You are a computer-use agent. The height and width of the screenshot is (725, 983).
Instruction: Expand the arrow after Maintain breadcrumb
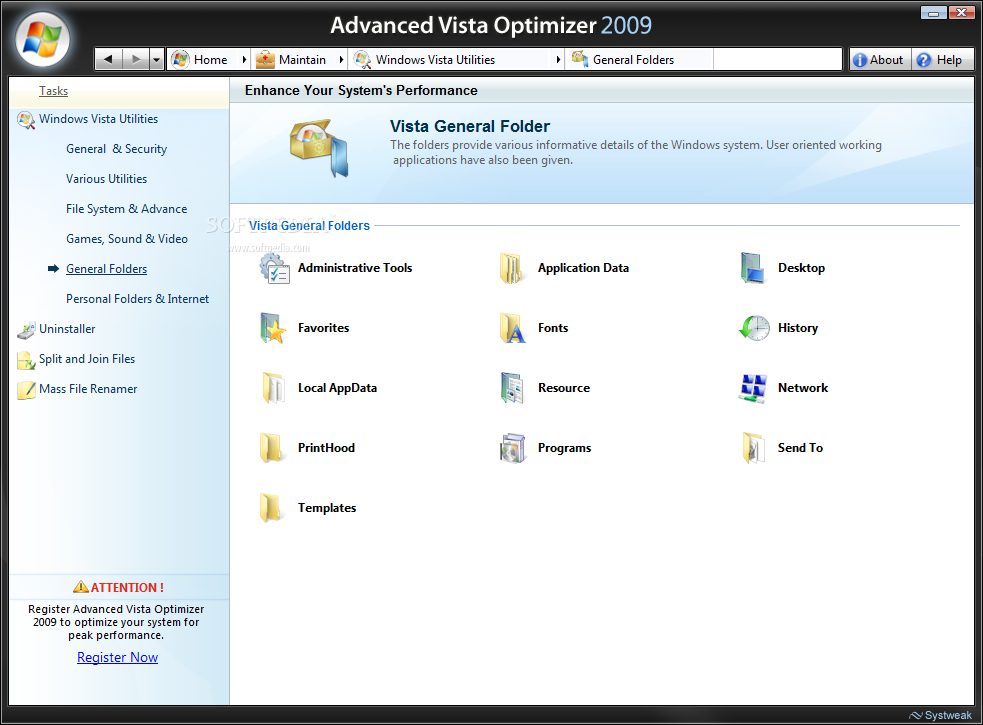click(341, 60)
